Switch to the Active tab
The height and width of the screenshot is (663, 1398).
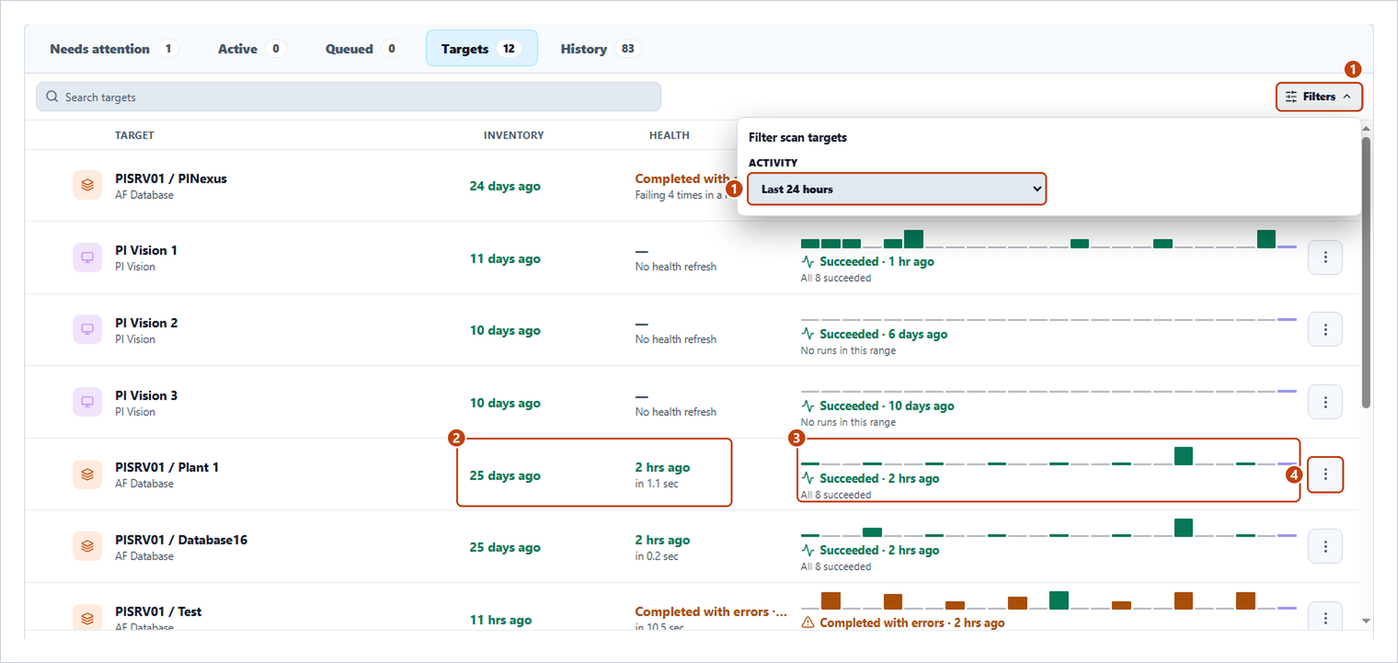click(251, 48)
